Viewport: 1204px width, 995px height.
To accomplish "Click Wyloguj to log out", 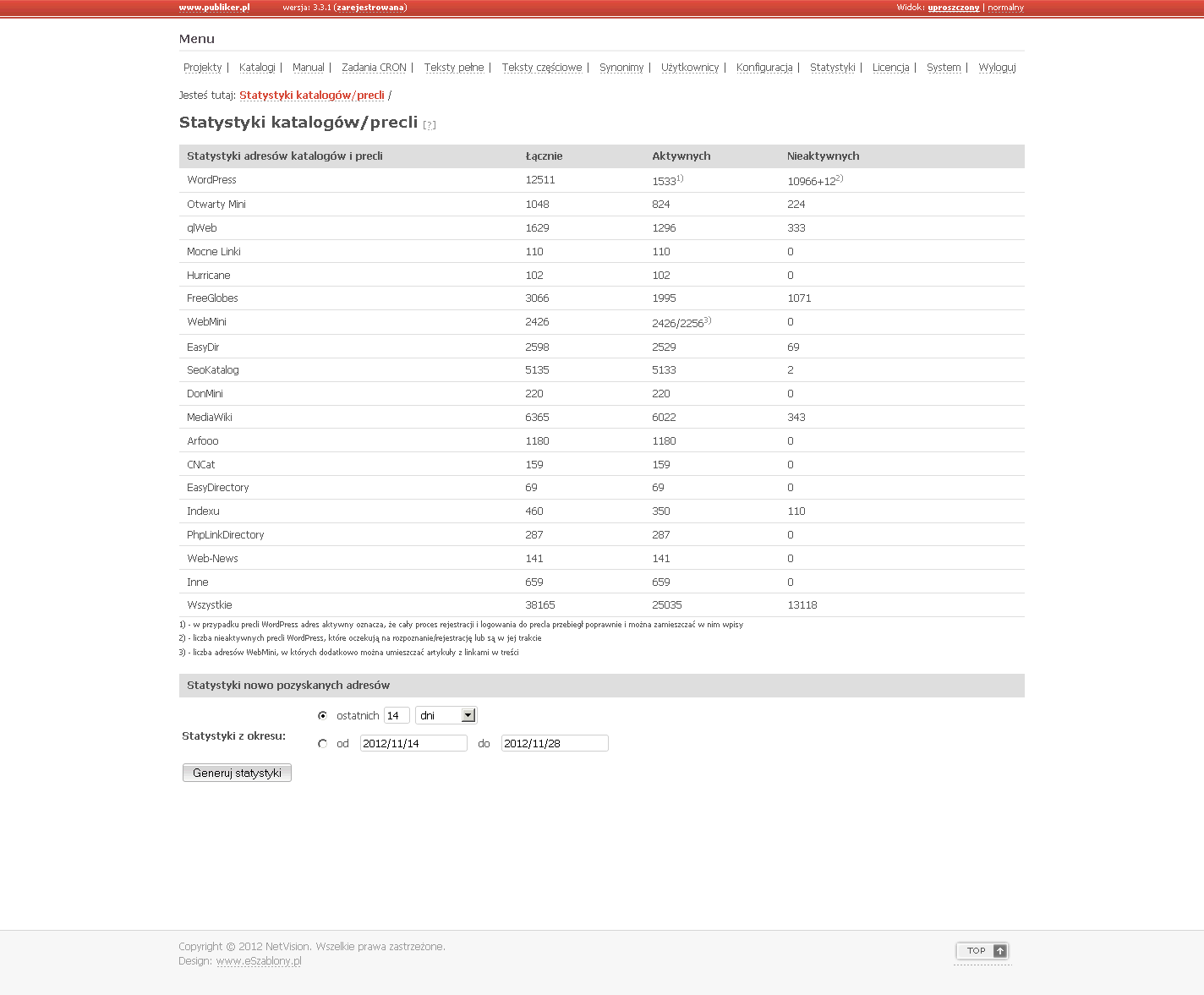I will point(998,68).
